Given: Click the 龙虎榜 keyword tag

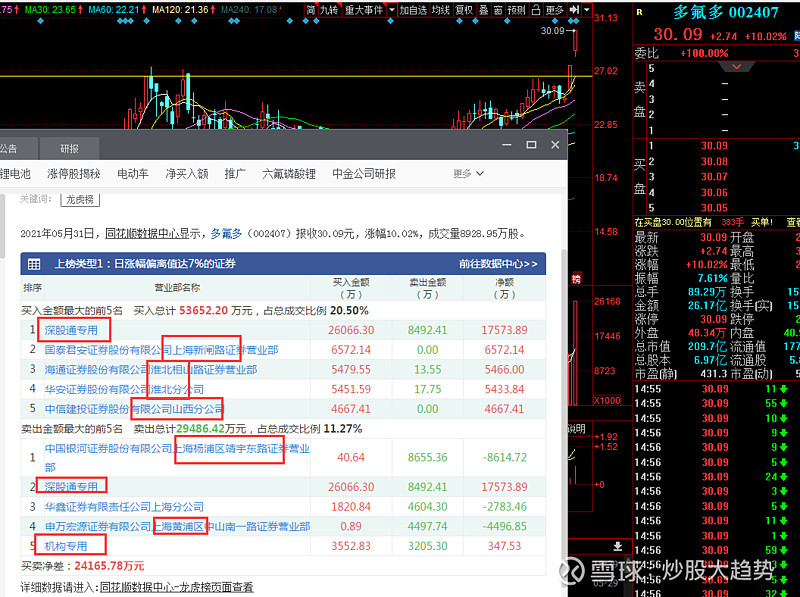Looking at the screenshot, I should pos(80,200).
